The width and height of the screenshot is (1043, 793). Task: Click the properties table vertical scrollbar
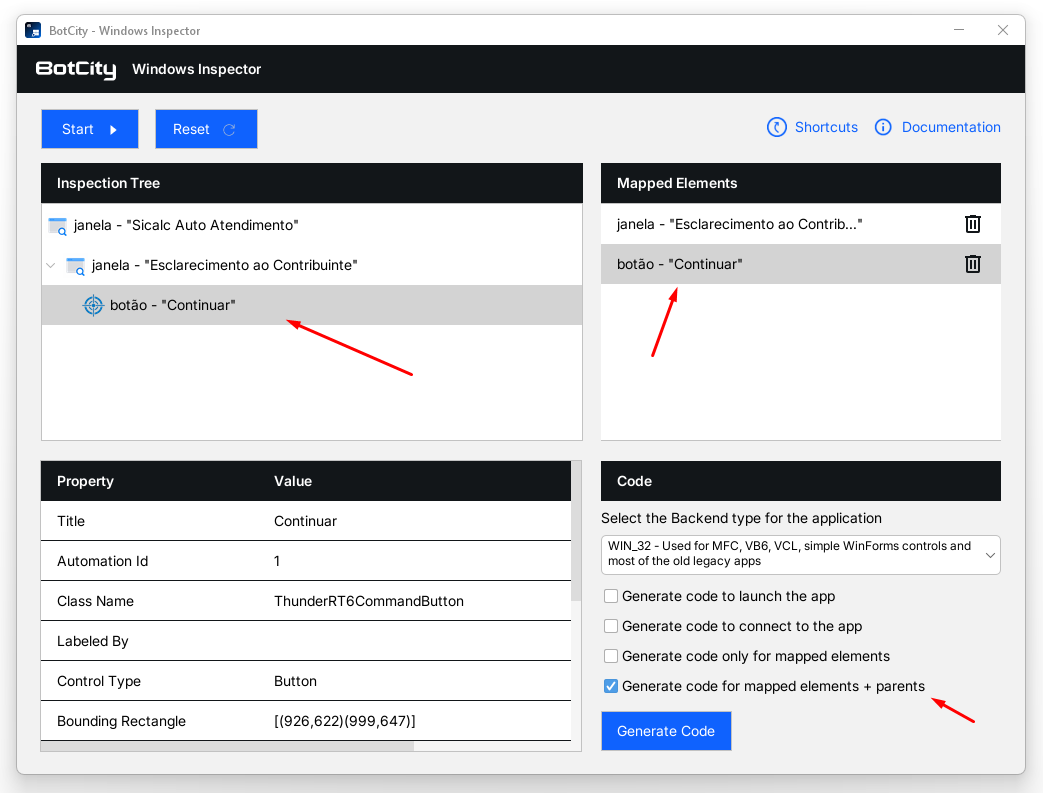(575, 530)
